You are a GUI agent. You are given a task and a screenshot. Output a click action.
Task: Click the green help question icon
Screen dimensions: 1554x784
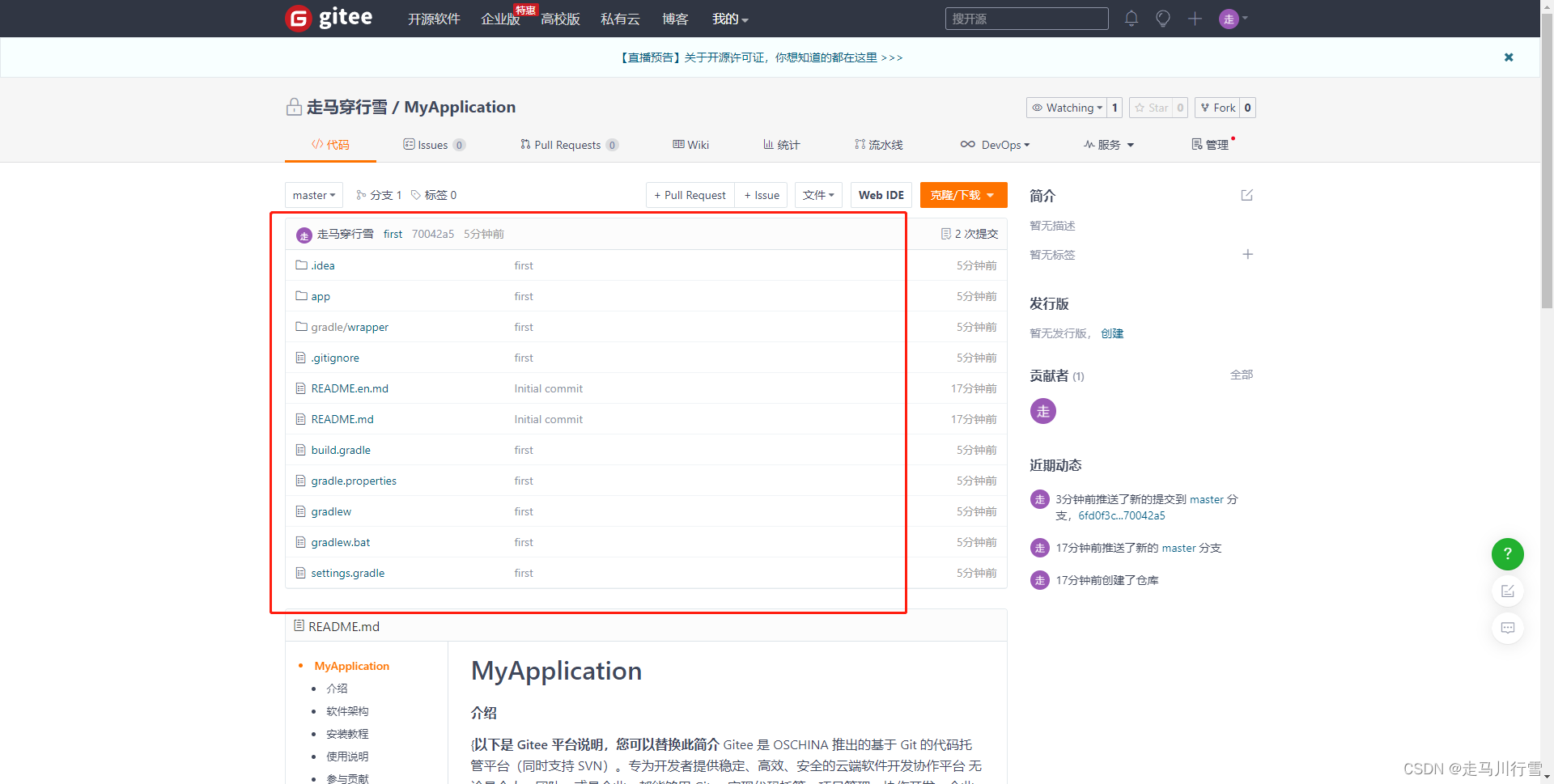(x=1508, y=554)
